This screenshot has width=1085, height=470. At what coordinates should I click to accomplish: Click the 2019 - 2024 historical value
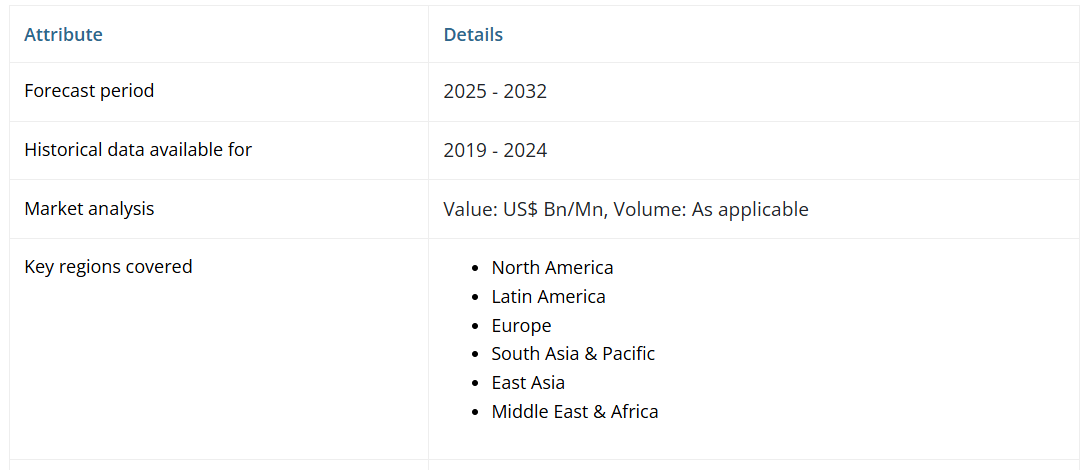pyautogui.click(x=495, y=151)
